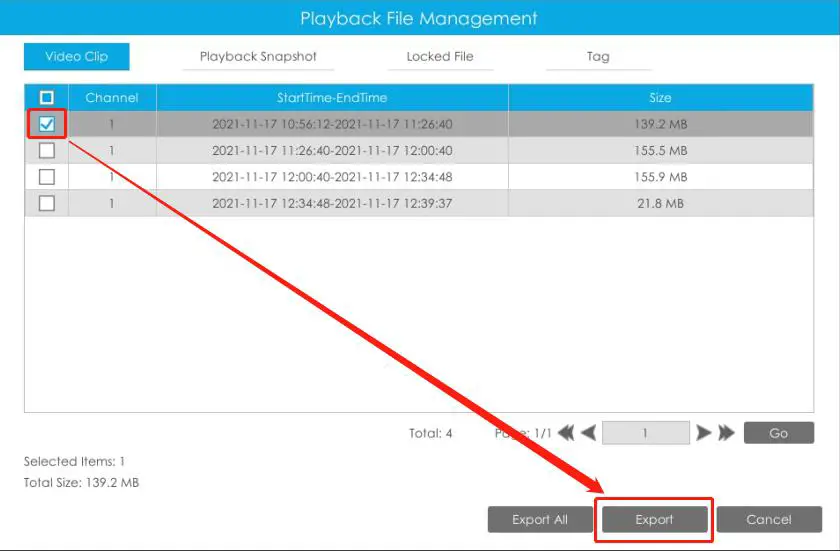The height and width of the screenshot is (551, 840).
Task: Go to the previous page arrow
Action: [589, 433]
